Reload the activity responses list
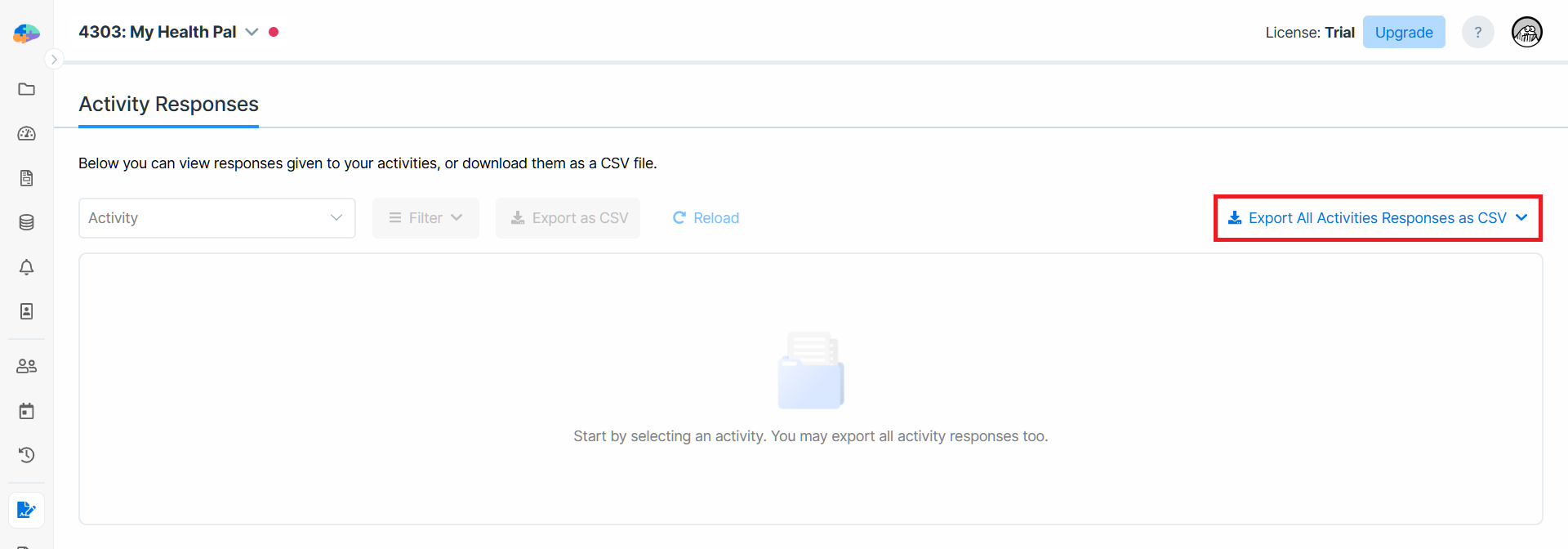 click(705, 217)
